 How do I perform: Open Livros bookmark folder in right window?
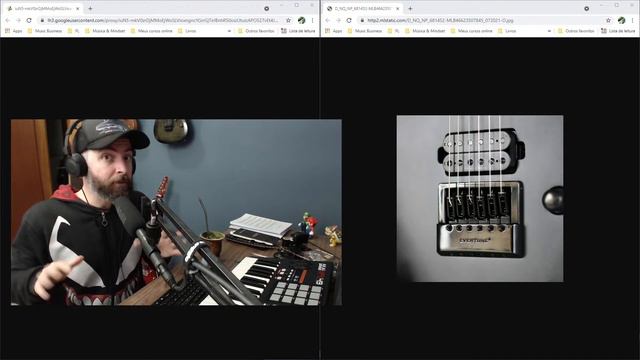[507, 31]
